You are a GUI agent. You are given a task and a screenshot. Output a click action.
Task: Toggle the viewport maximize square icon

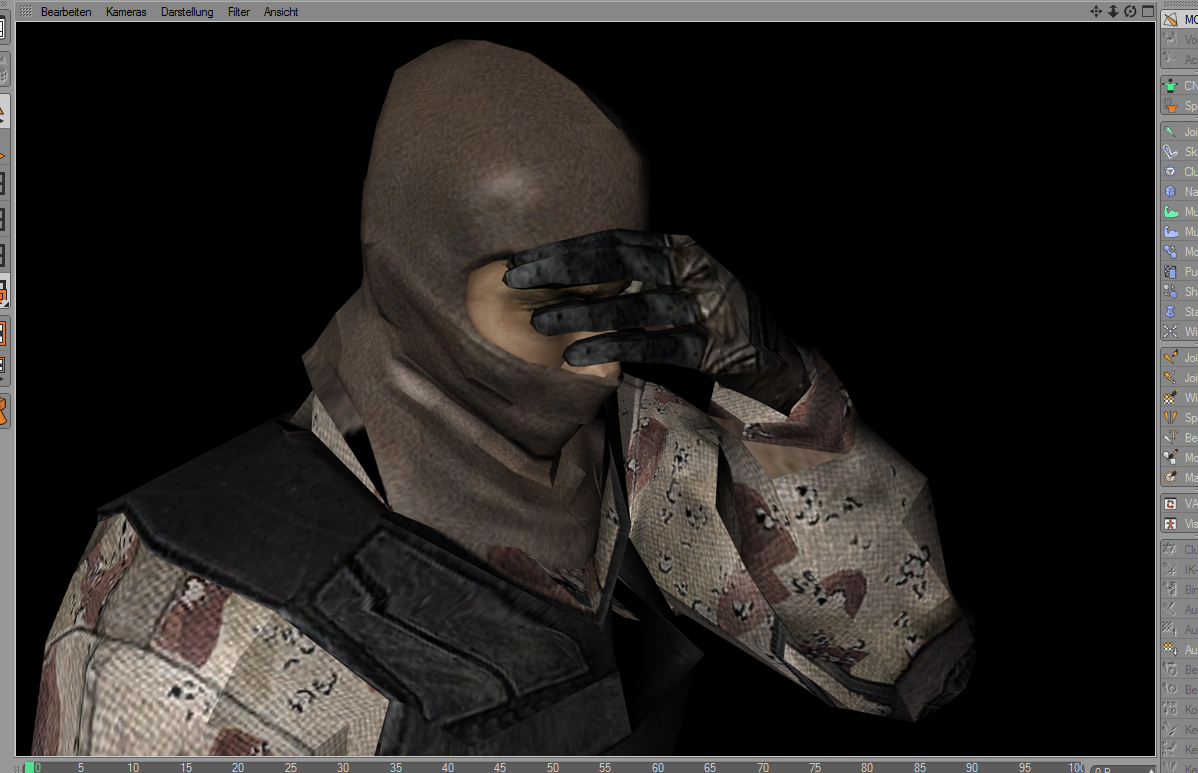[x=1146, y=12]
